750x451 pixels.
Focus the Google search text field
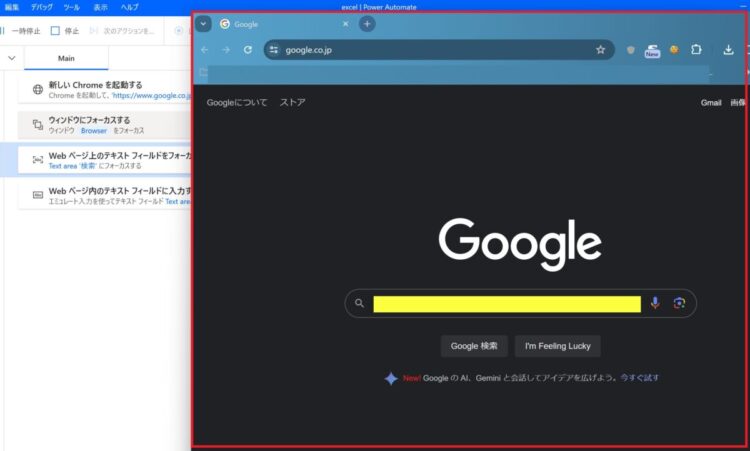click(x=507, y=304)
